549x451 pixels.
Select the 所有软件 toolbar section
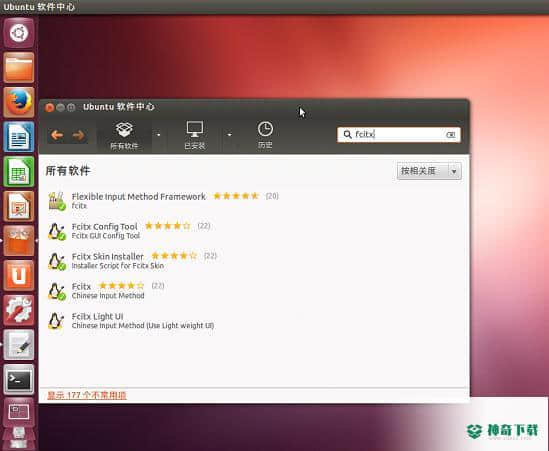(x=124, y=136)
